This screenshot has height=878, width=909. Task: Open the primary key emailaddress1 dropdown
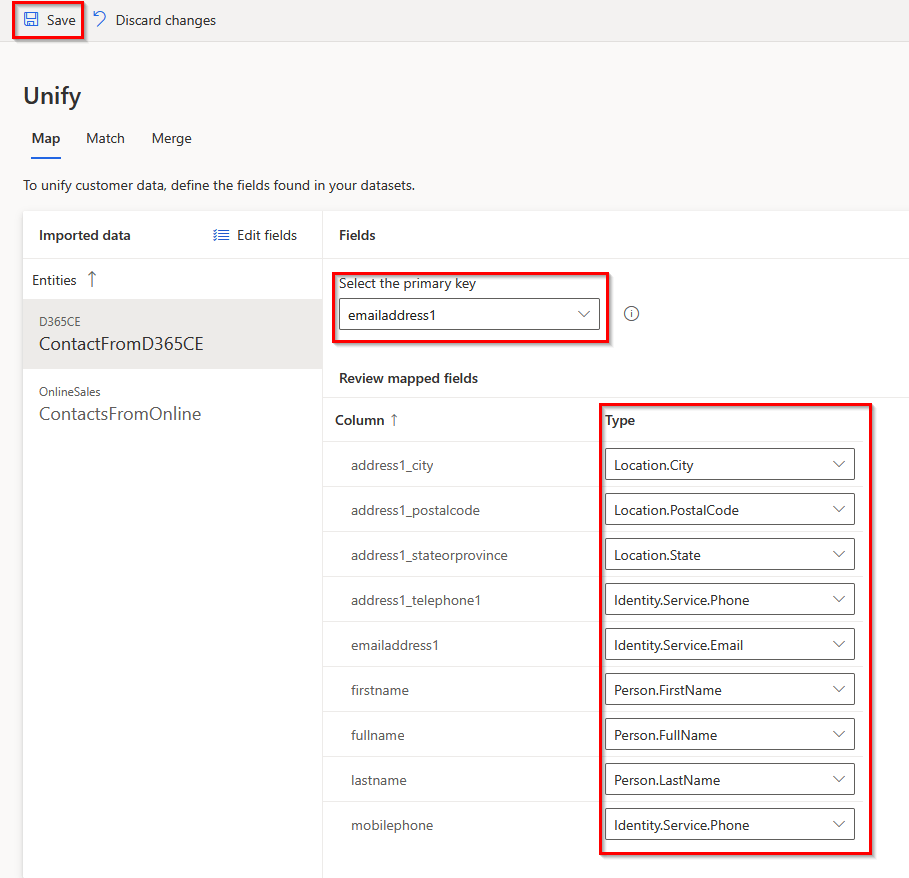tap(469, 315)
